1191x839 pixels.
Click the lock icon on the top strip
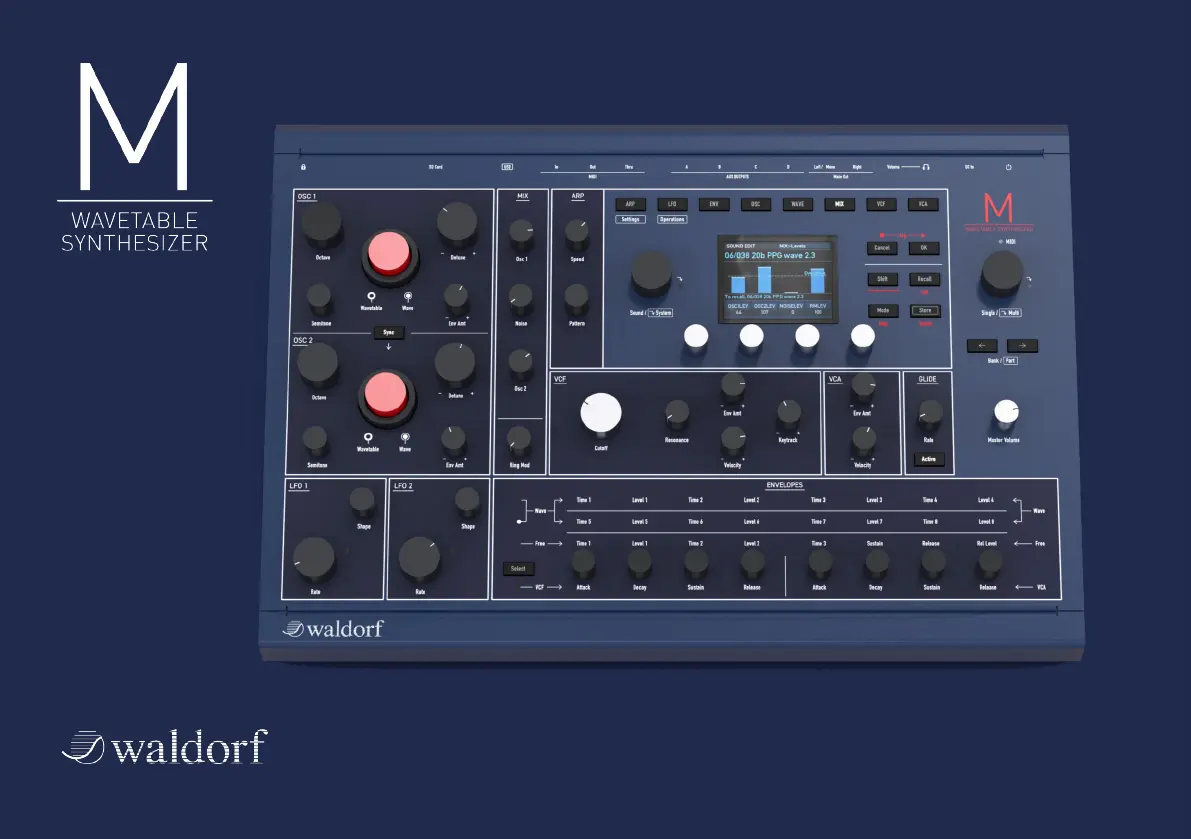coord(303,167)
